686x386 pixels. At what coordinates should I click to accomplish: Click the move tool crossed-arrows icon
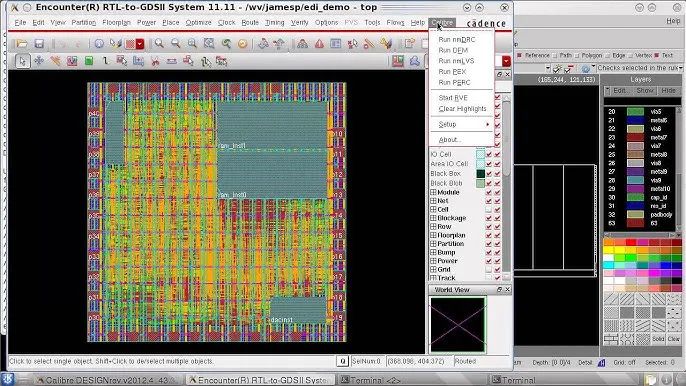pyautogui.click(x=39, y=61)
